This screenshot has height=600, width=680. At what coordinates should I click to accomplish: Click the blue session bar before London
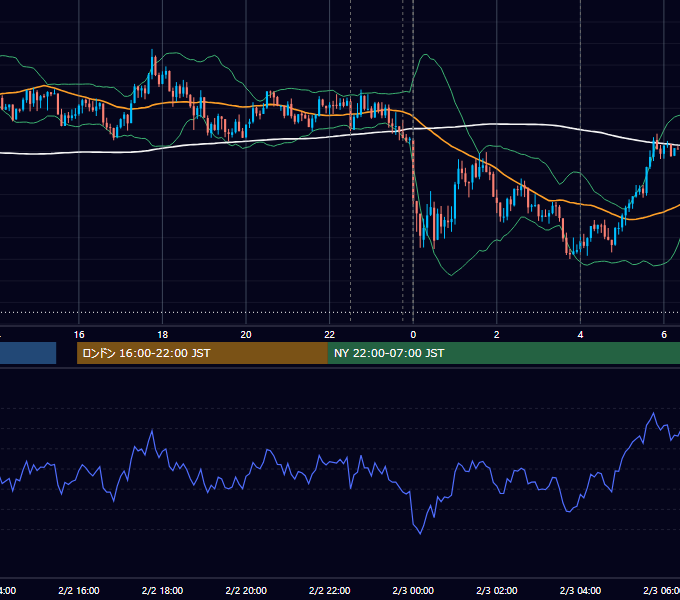click(28, 353)
